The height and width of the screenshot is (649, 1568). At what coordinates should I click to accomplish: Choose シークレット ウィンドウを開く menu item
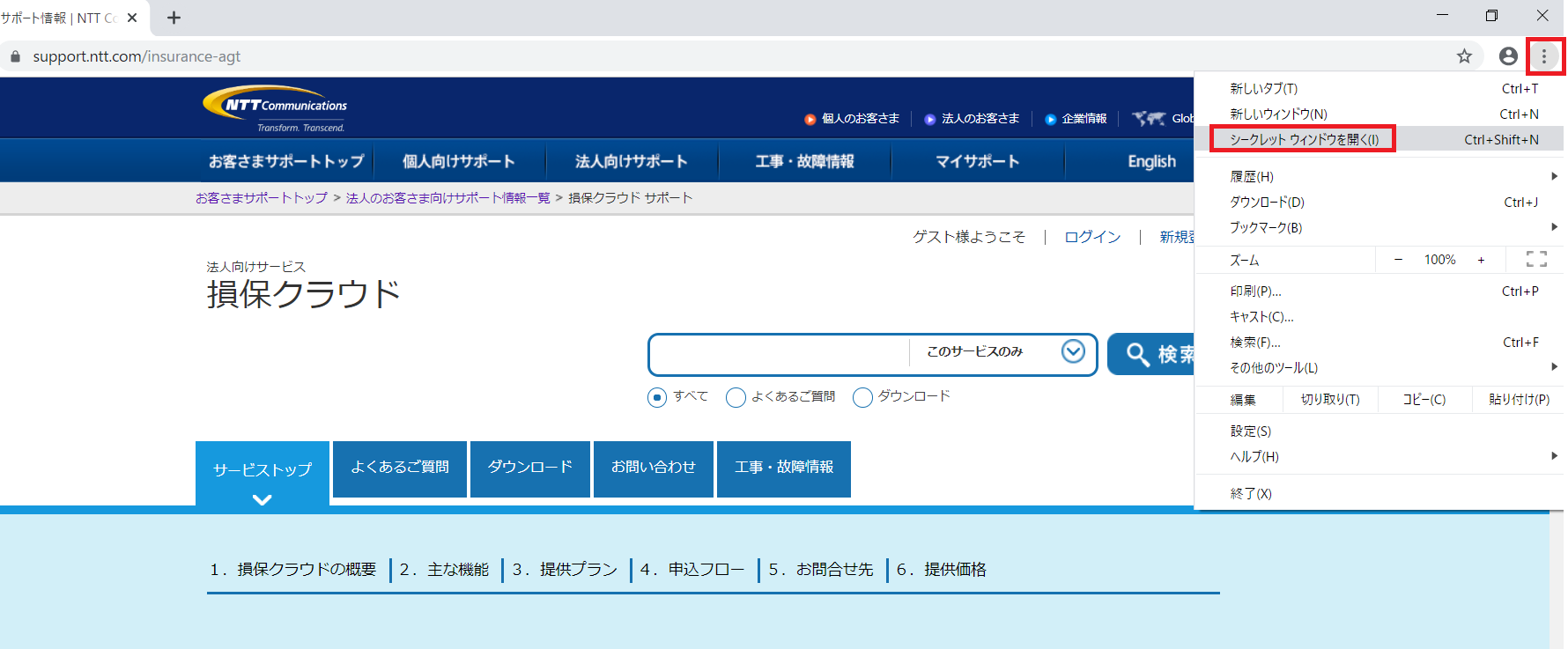[1304, 139]
